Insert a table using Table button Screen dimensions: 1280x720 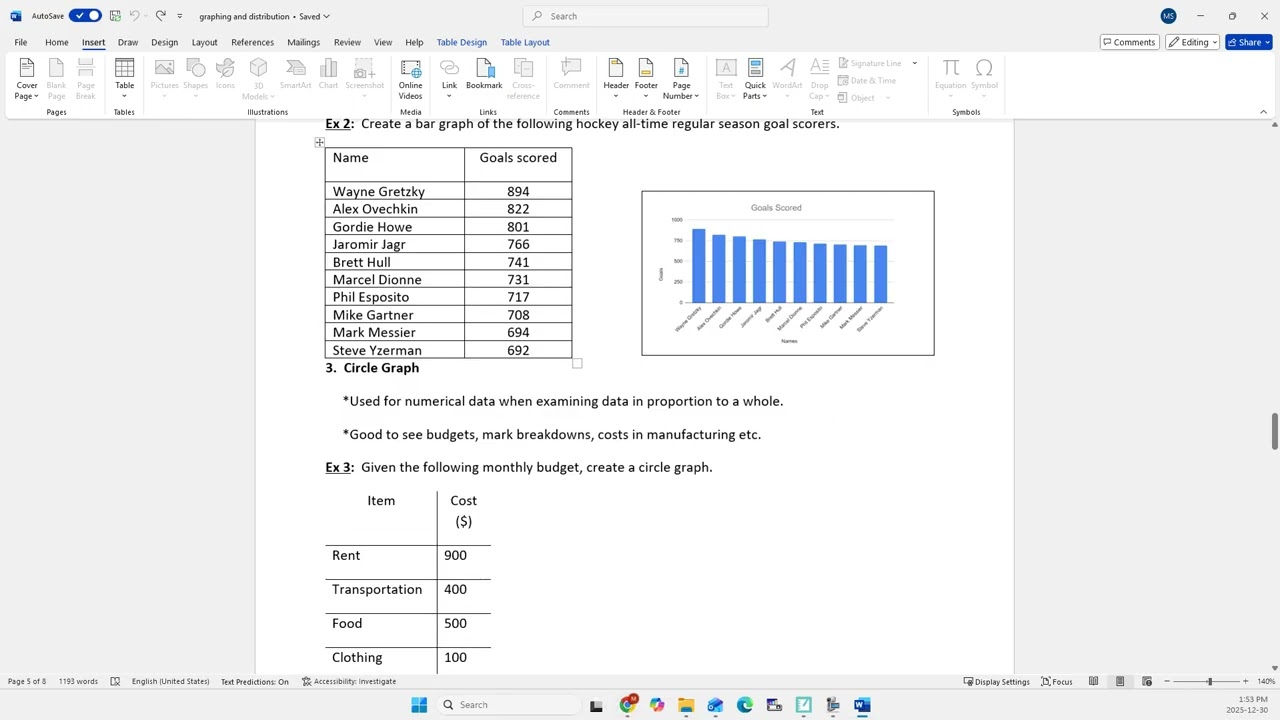tap(124, 79)
